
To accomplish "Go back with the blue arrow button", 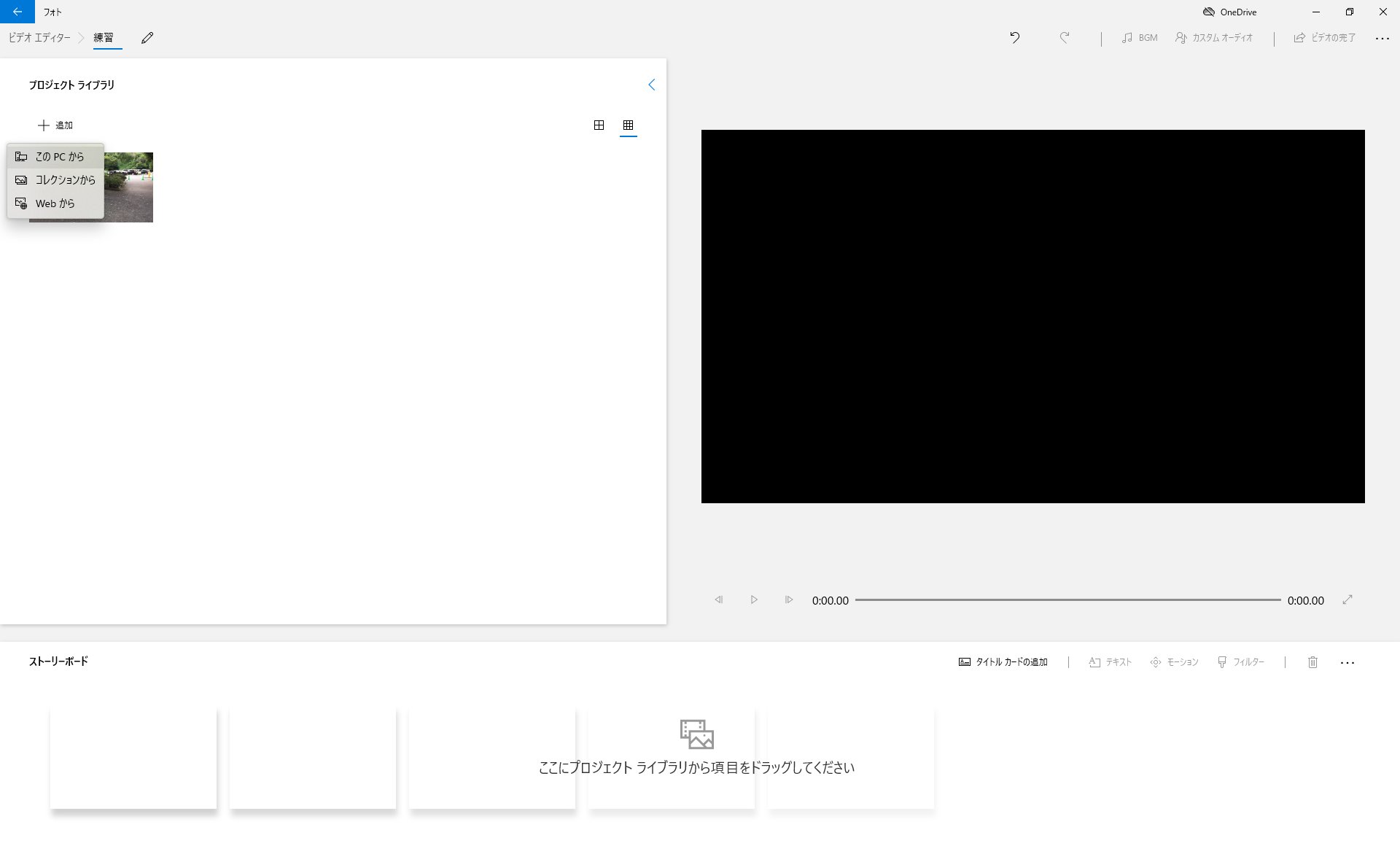I will pyautogui.click(x=17, y=12).
